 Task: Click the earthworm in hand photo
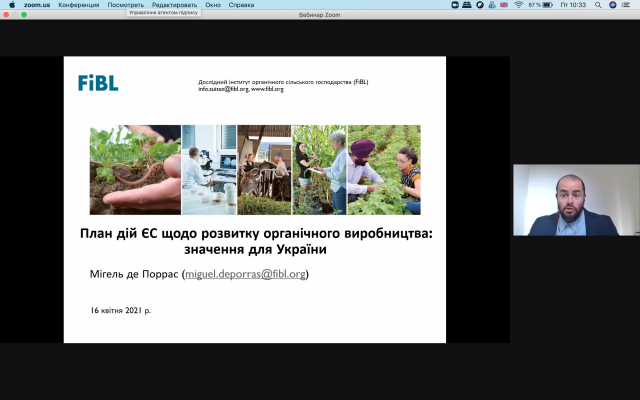click(135, 170)
